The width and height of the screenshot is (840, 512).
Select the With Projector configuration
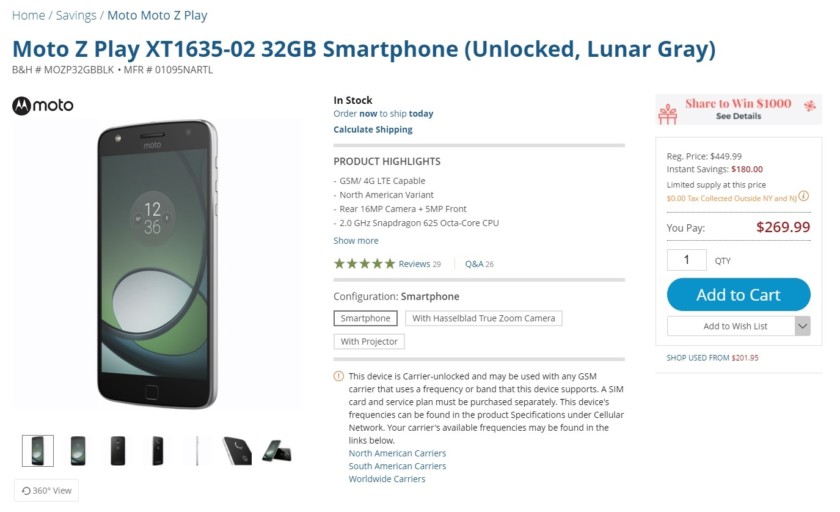coord(369,341)
